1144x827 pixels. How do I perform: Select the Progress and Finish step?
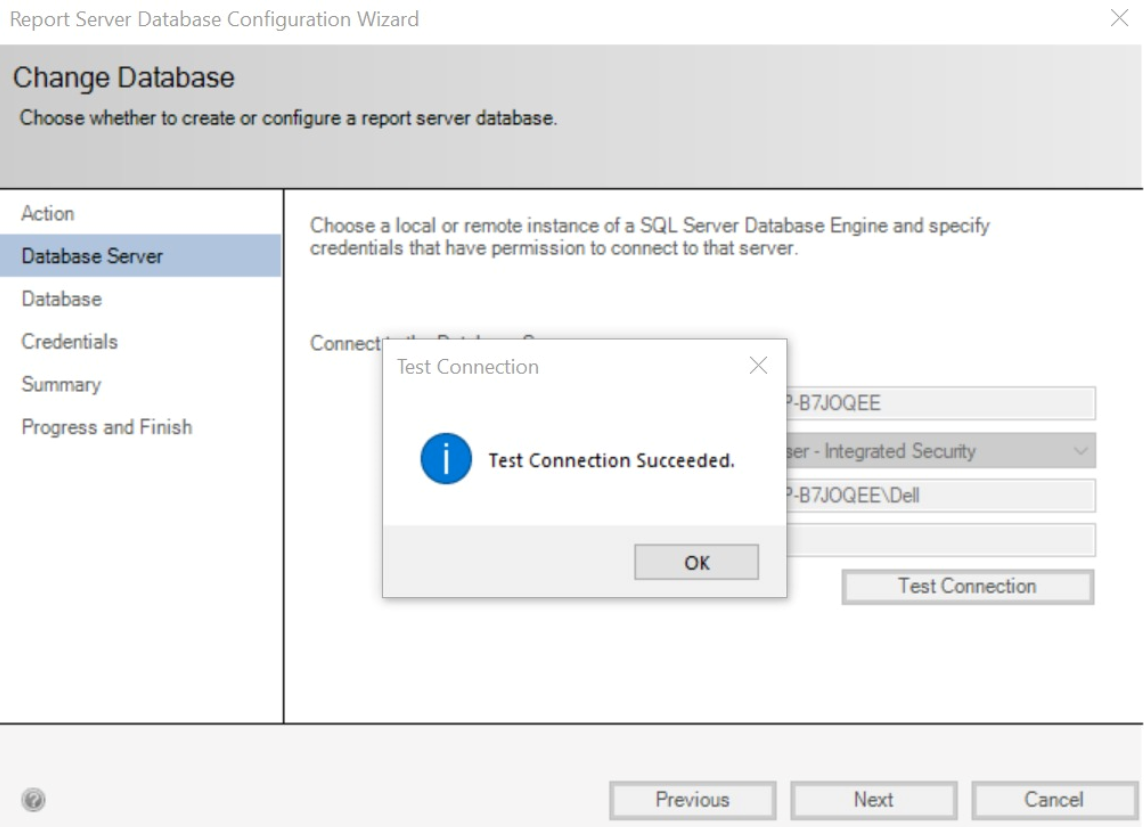106,427
